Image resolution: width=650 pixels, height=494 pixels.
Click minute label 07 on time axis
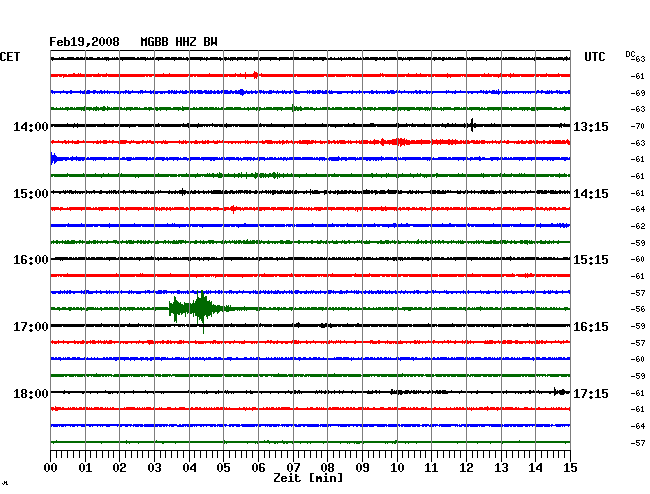point(293,468)
